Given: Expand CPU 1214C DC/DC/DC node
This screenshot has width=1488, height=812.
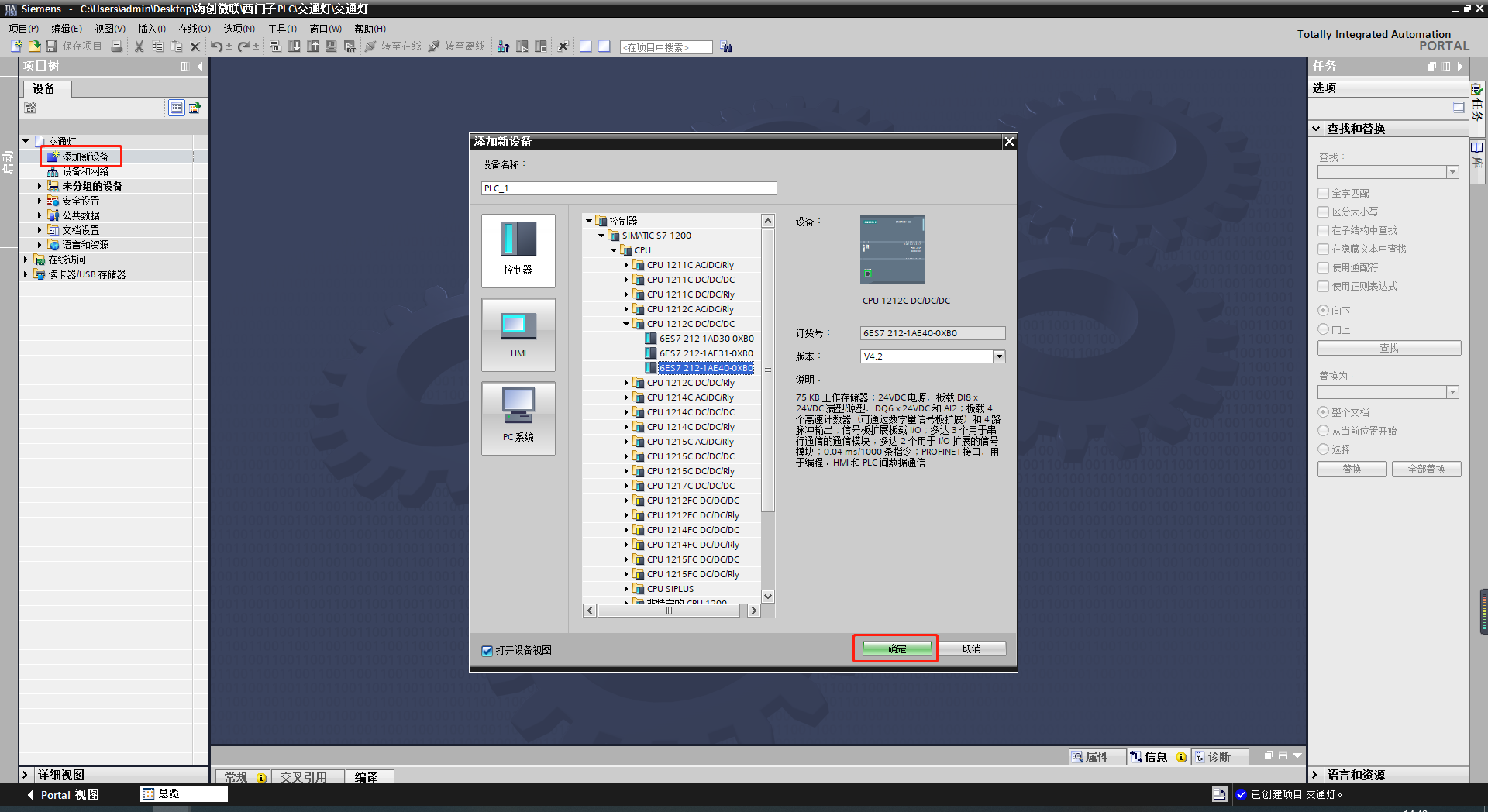Looking at the screenshot, I should pos(626,412).
